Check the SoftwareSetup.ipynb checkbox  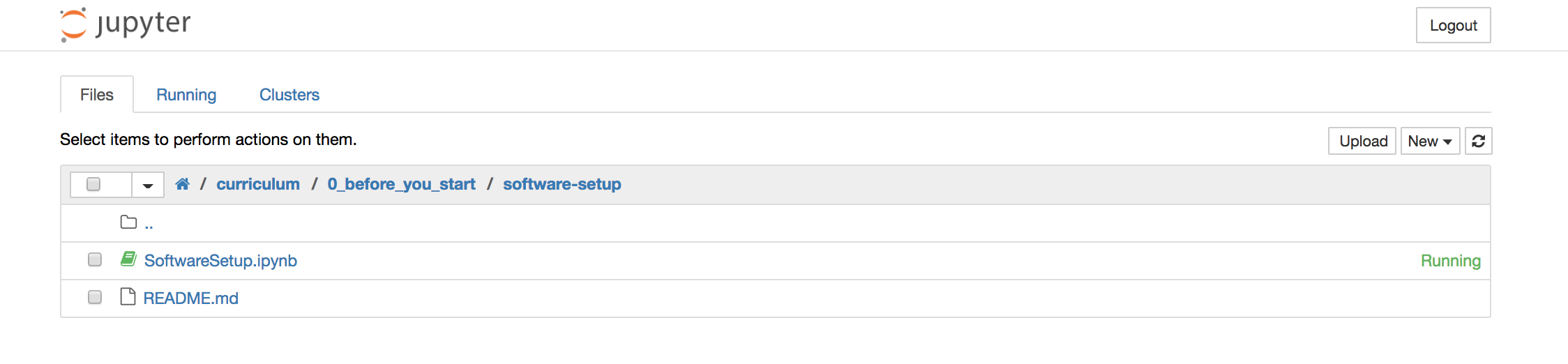(x=95, y=259)
